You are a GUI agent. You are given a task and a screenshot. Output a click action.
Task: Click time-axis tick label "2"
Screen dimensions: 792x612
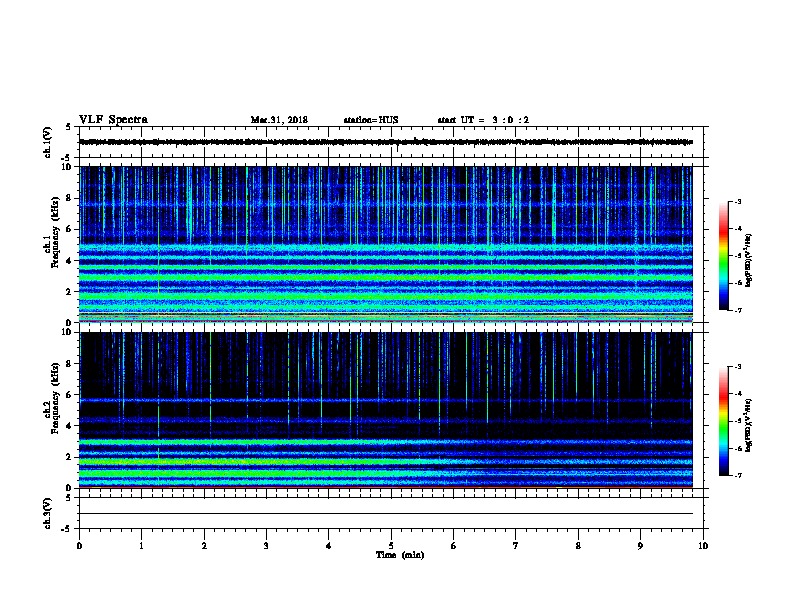point(204,546)
